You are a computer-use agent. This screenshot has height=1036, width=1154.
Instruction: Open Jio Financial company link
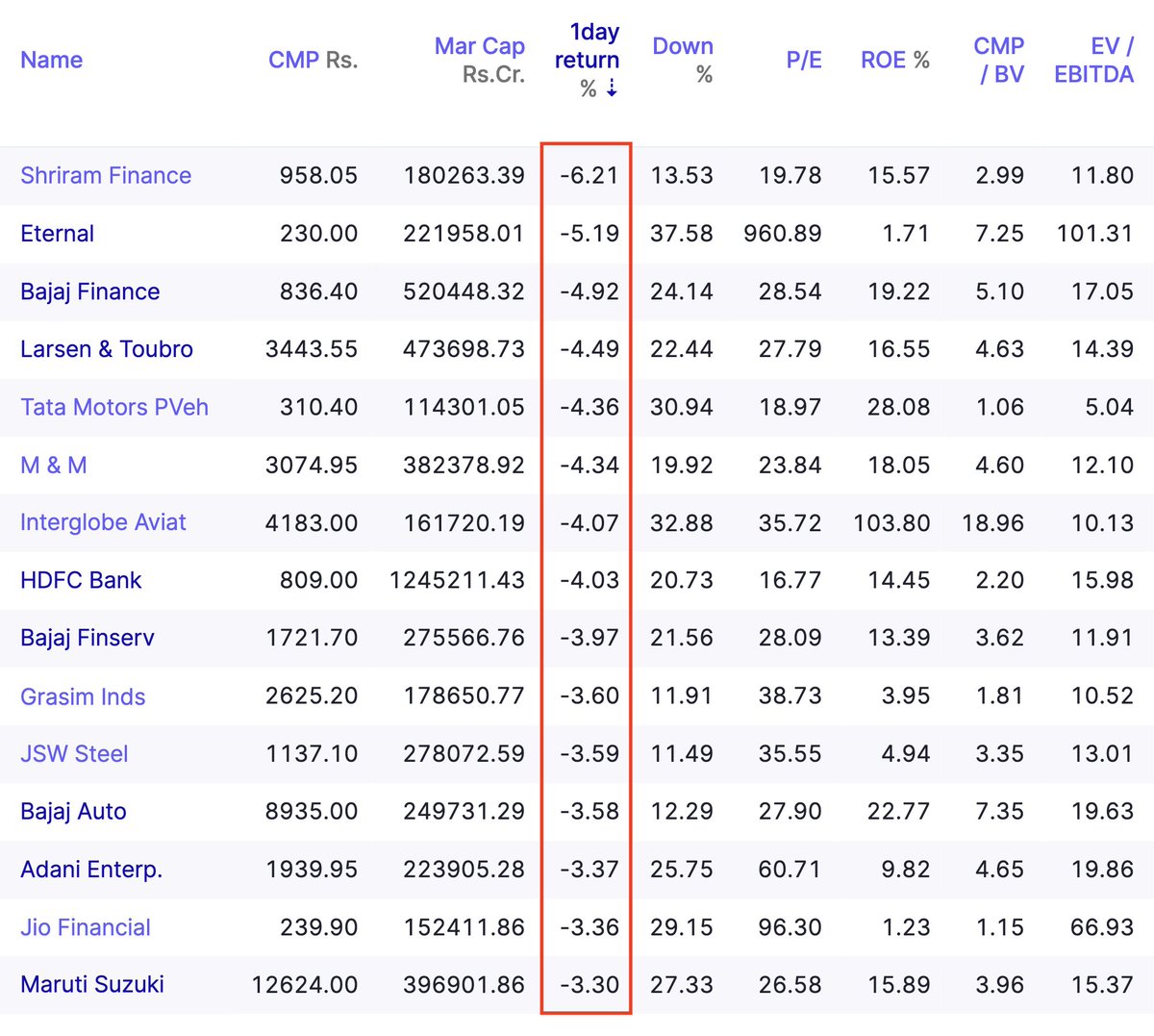point(86,927)
